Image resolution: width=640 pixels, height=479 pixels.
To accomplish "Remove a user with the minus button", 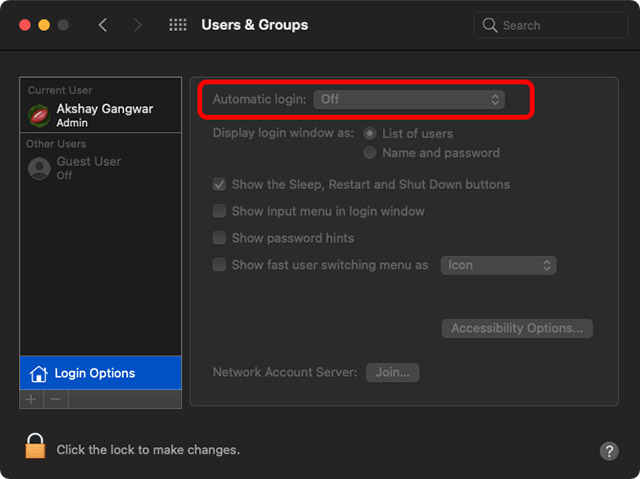I will click(x=56, y=399).
